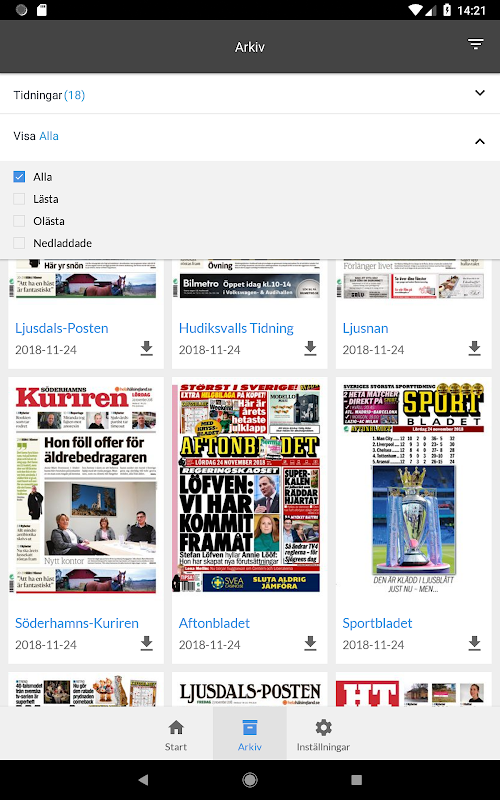Enable the Olästa filter checkbox

click(19, 221)
